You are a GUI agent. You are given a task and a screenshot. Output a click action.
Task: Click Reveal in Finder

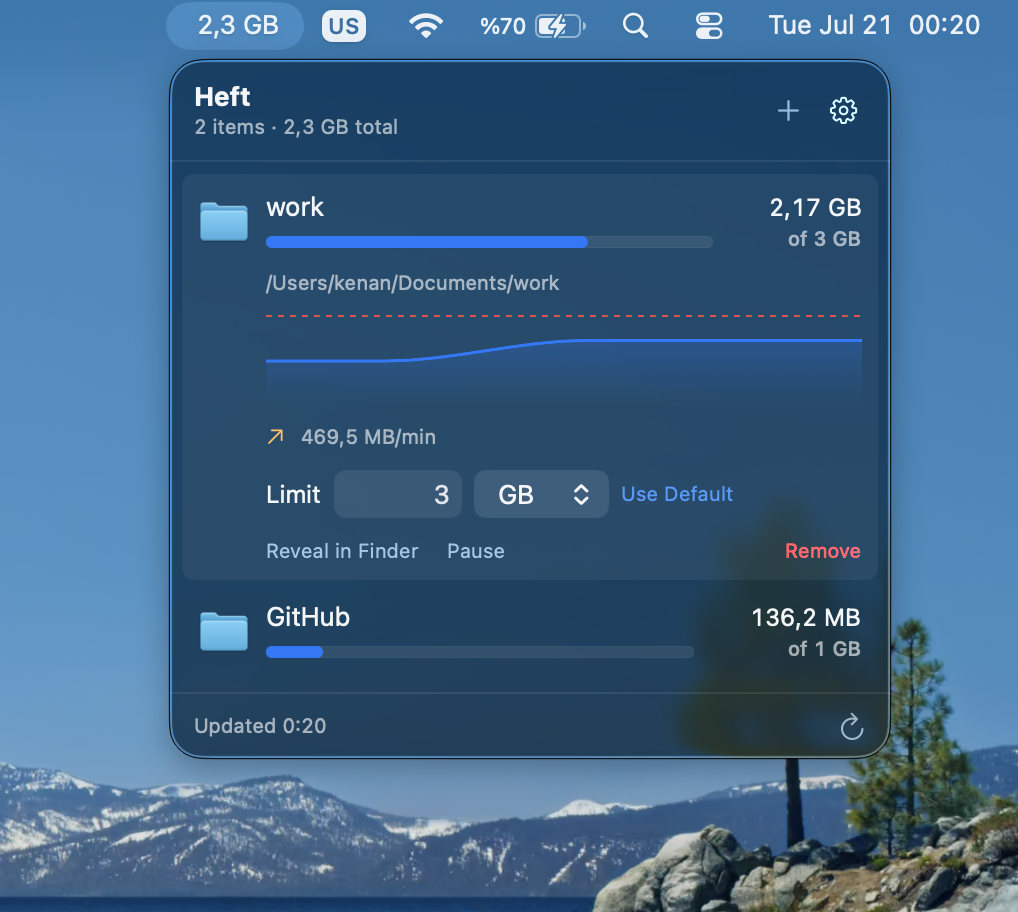click(x=342, y=551)
